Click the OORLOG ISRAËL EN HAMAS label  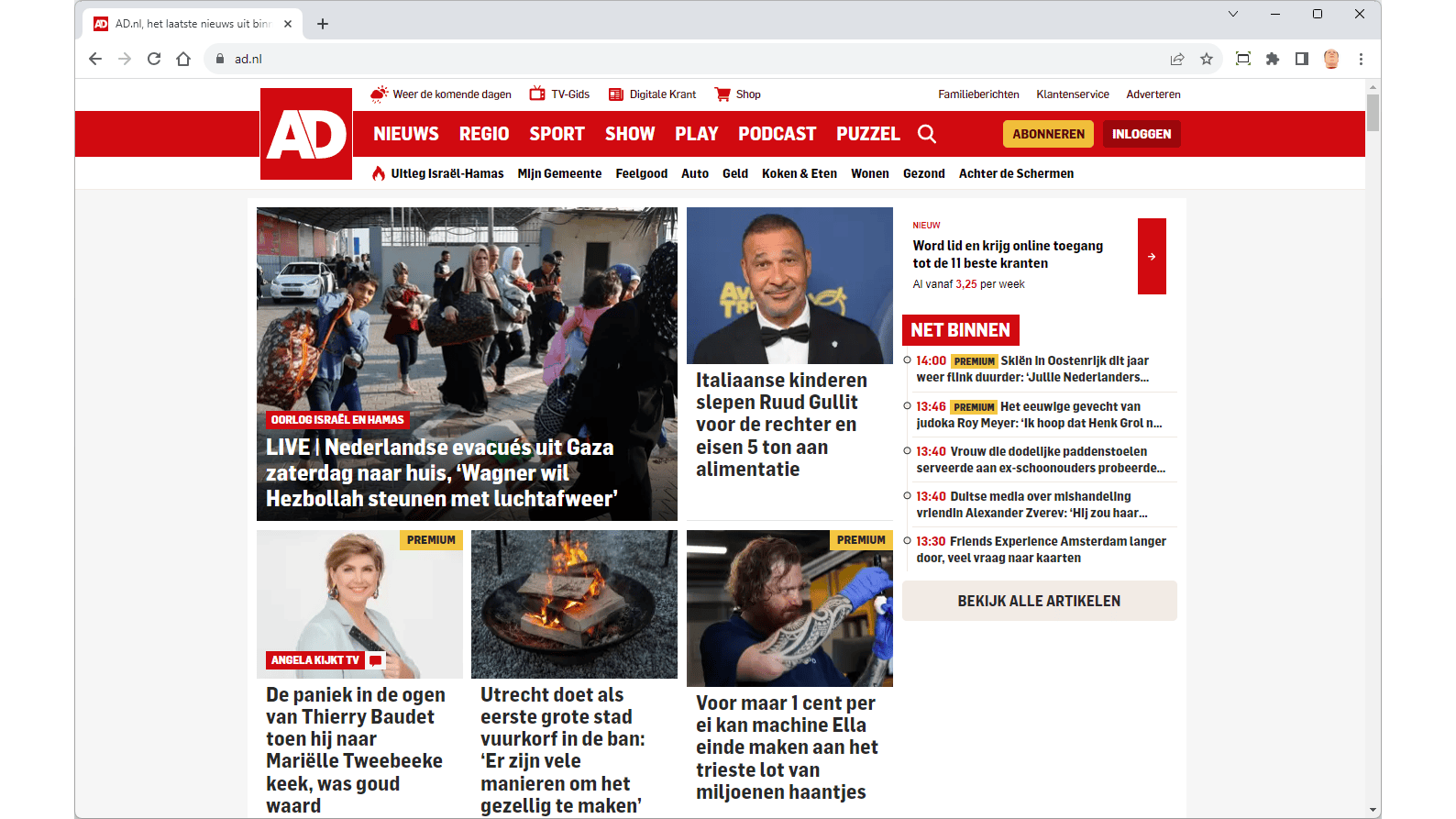click(337, 420)
